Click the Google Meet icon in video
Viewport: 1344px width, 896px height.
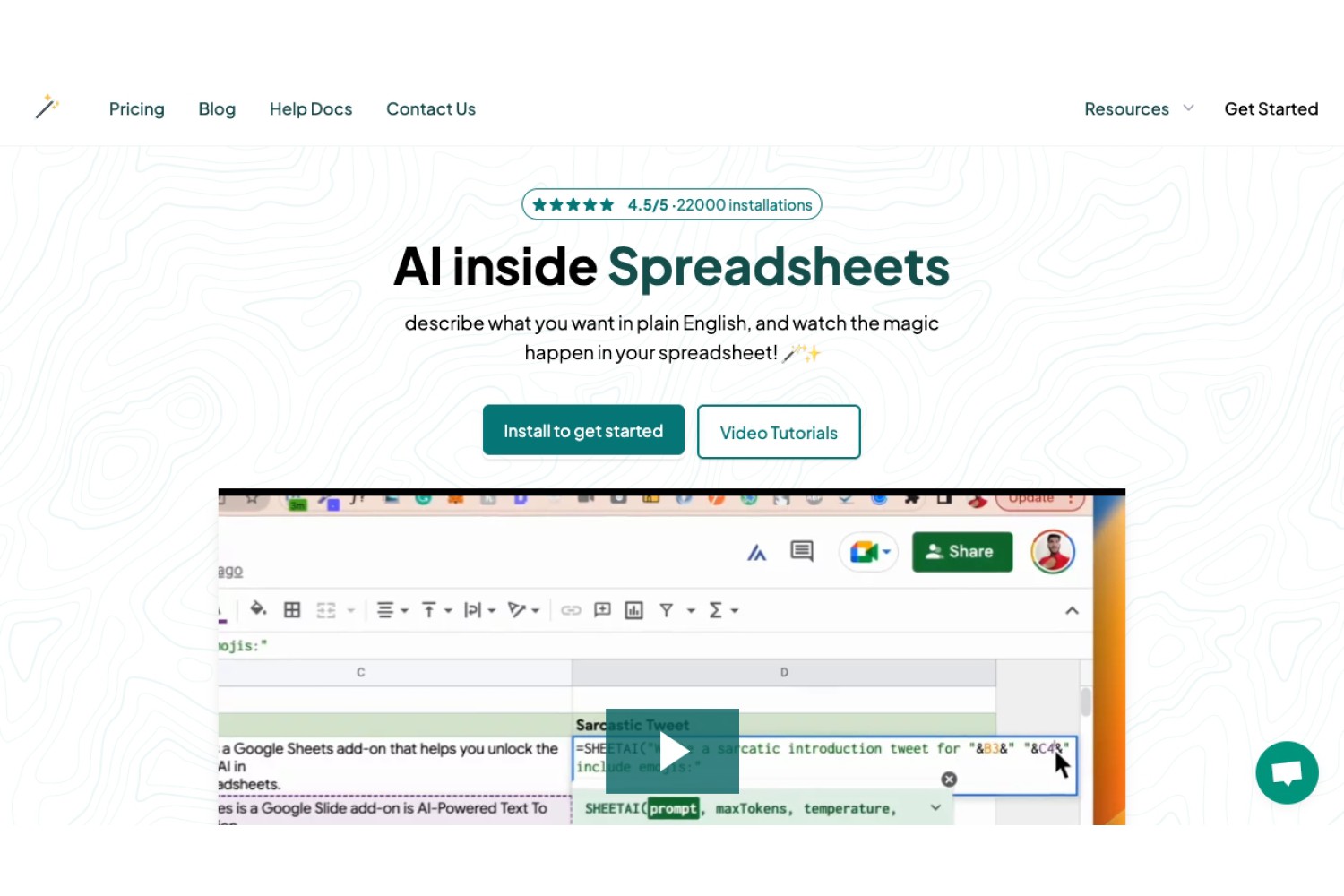click(x=863, y=552)
